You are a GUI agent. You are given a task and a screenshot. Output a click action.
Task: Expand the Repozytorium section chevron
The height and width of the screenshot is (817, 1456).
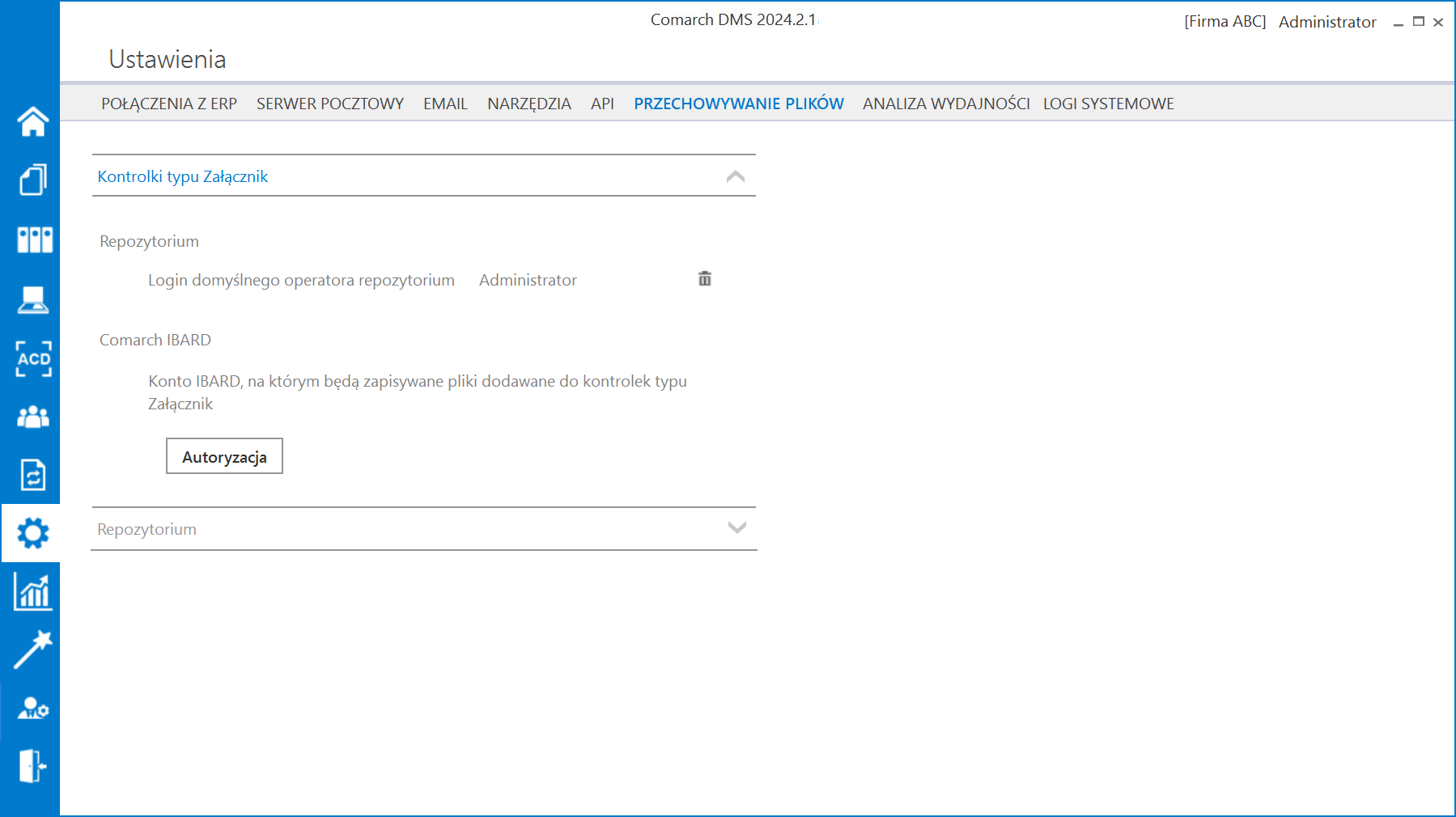[737, 528]
